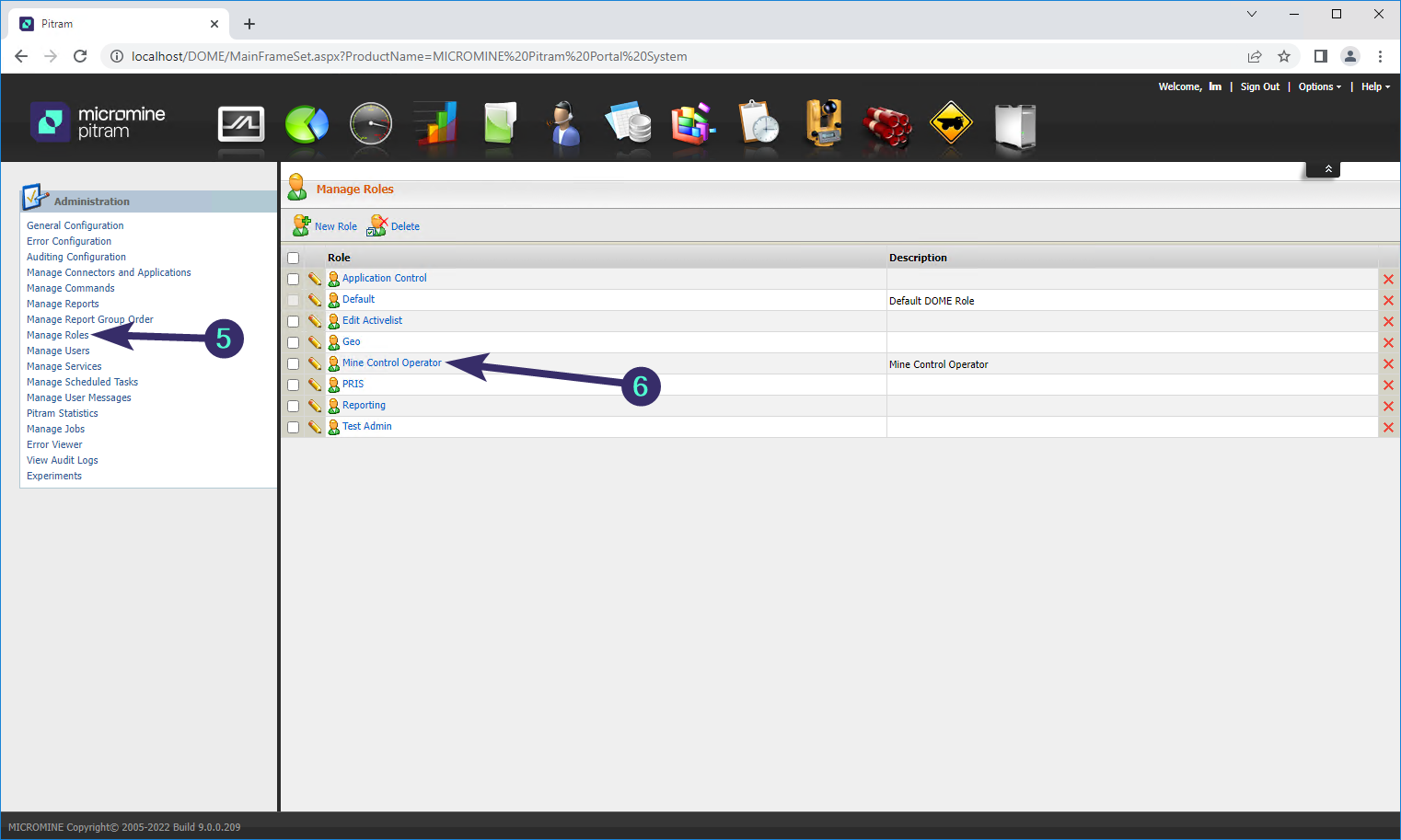This screenshot has height=840, width=1401.
Task: Go to Manage Scheduled Tasks
Action: (x=82, y=382)
